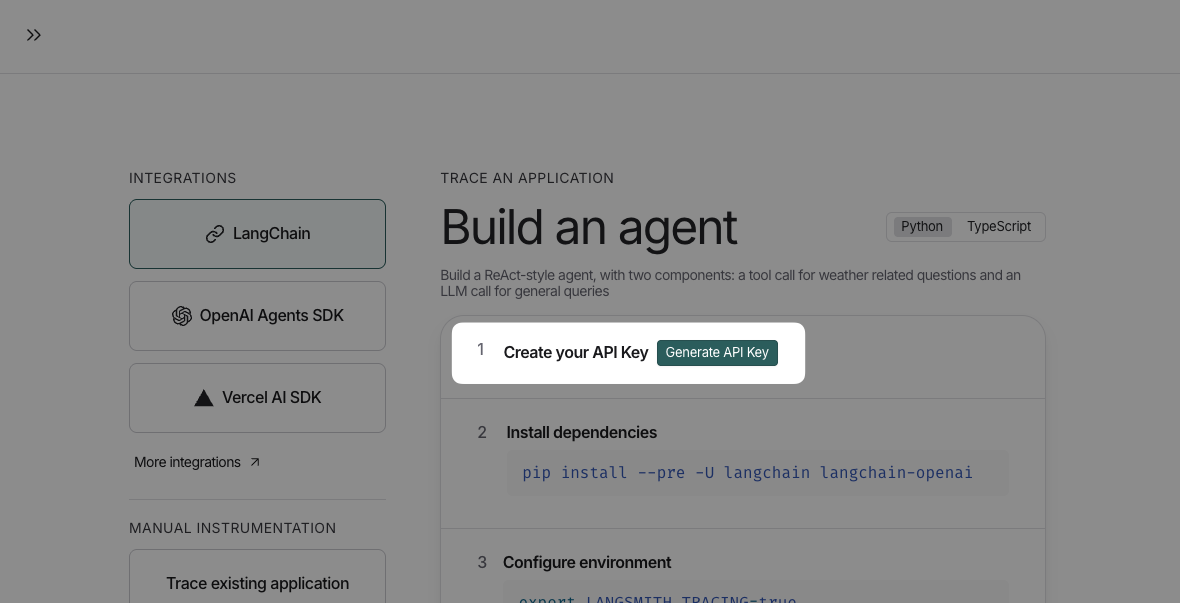
Task: Click the Vercel triangle logo icon
Action: [203, 398]
